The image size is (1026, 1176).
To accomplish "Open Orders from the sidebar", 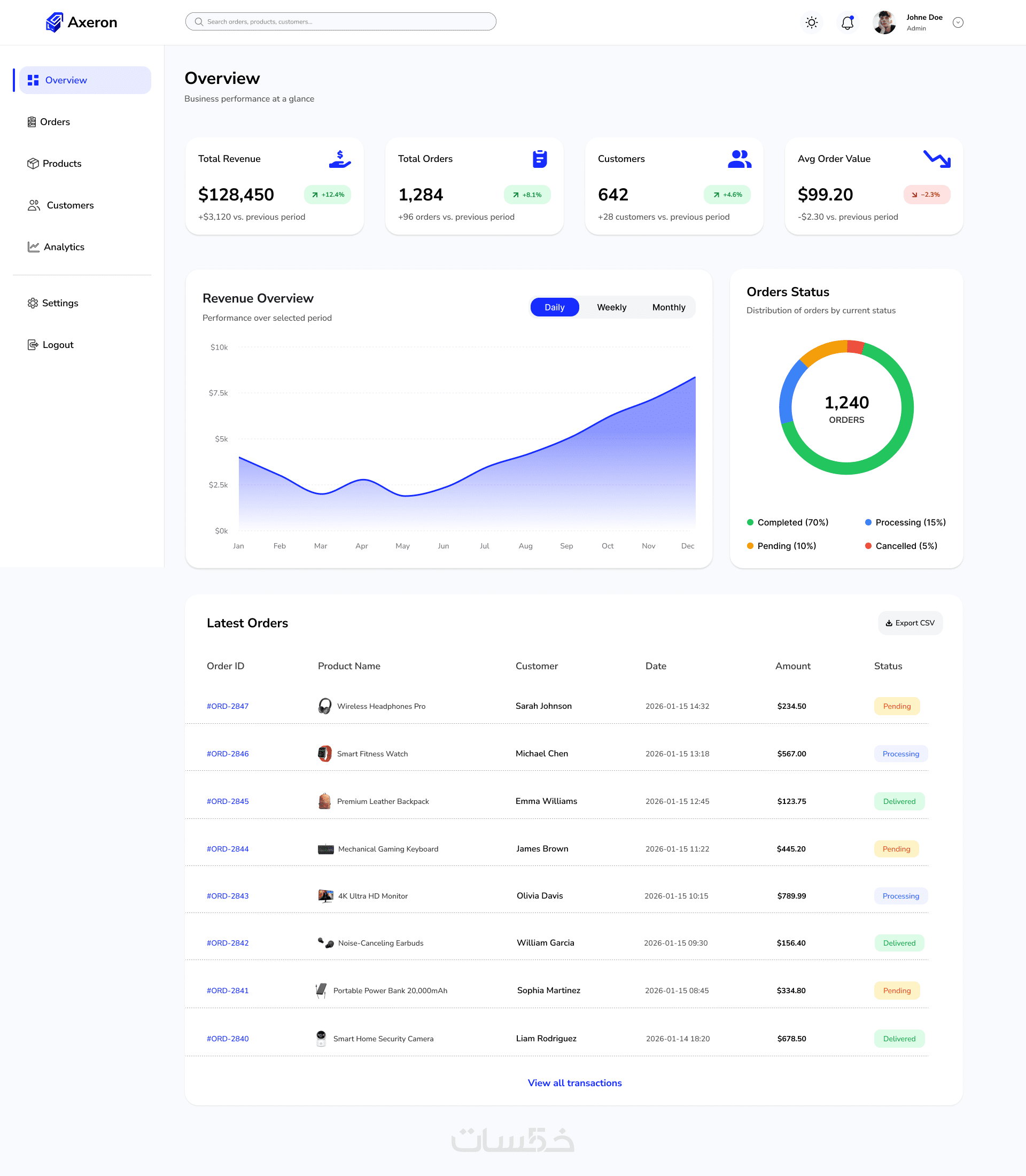I will pyautogui.click(x=55, y=122).
